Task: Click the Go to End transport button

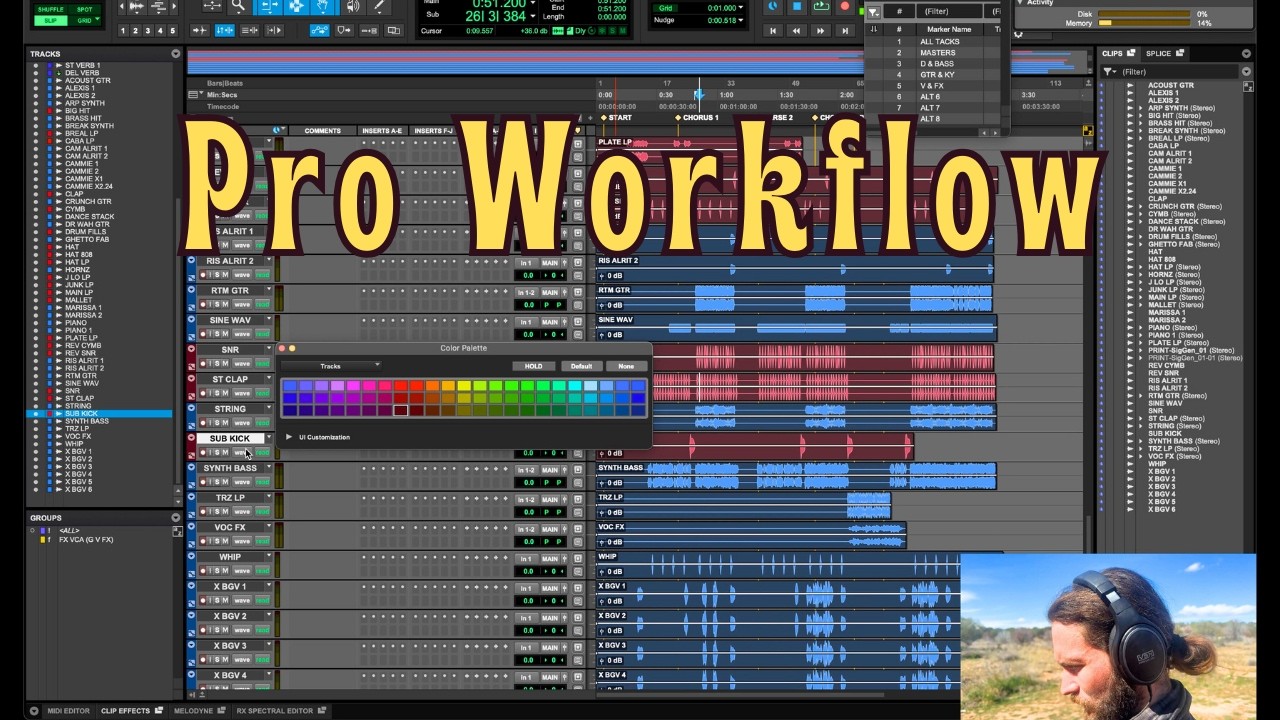Action: pyautogui.click(x=845, y=31)
